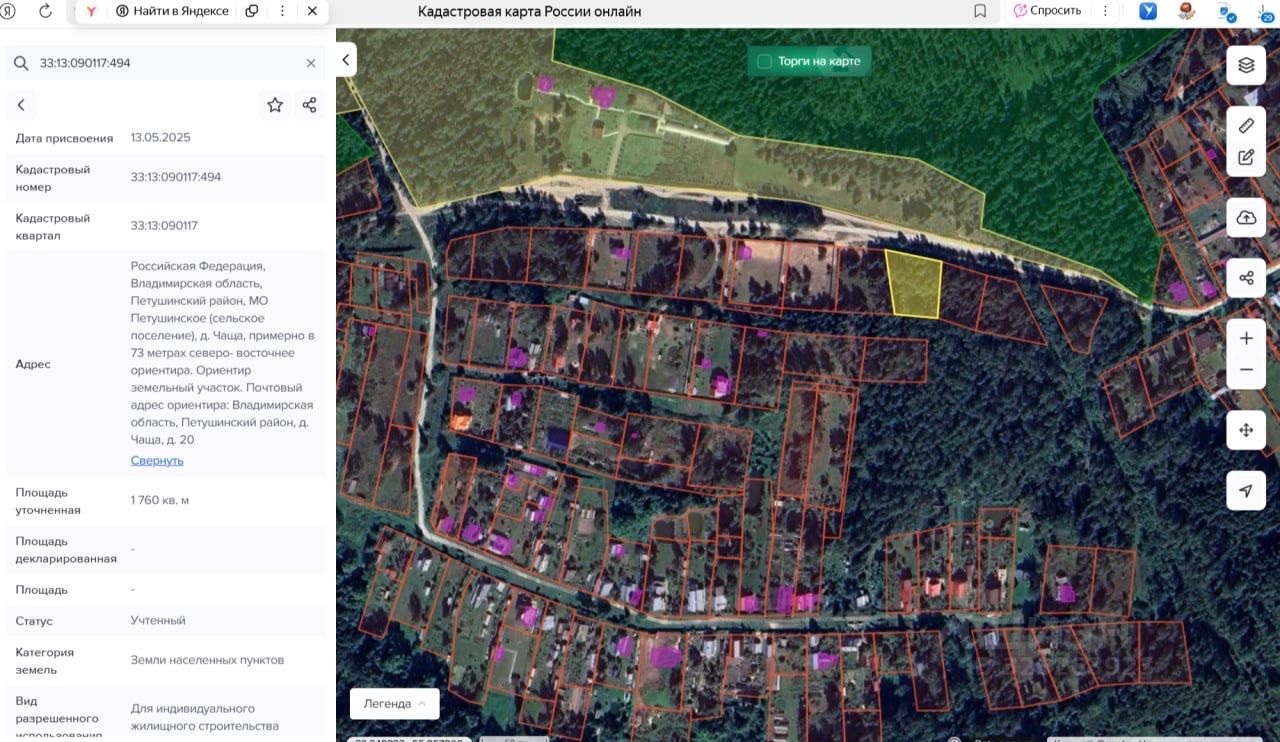
Task: Bookmark this page
Action: click(980, 11)
